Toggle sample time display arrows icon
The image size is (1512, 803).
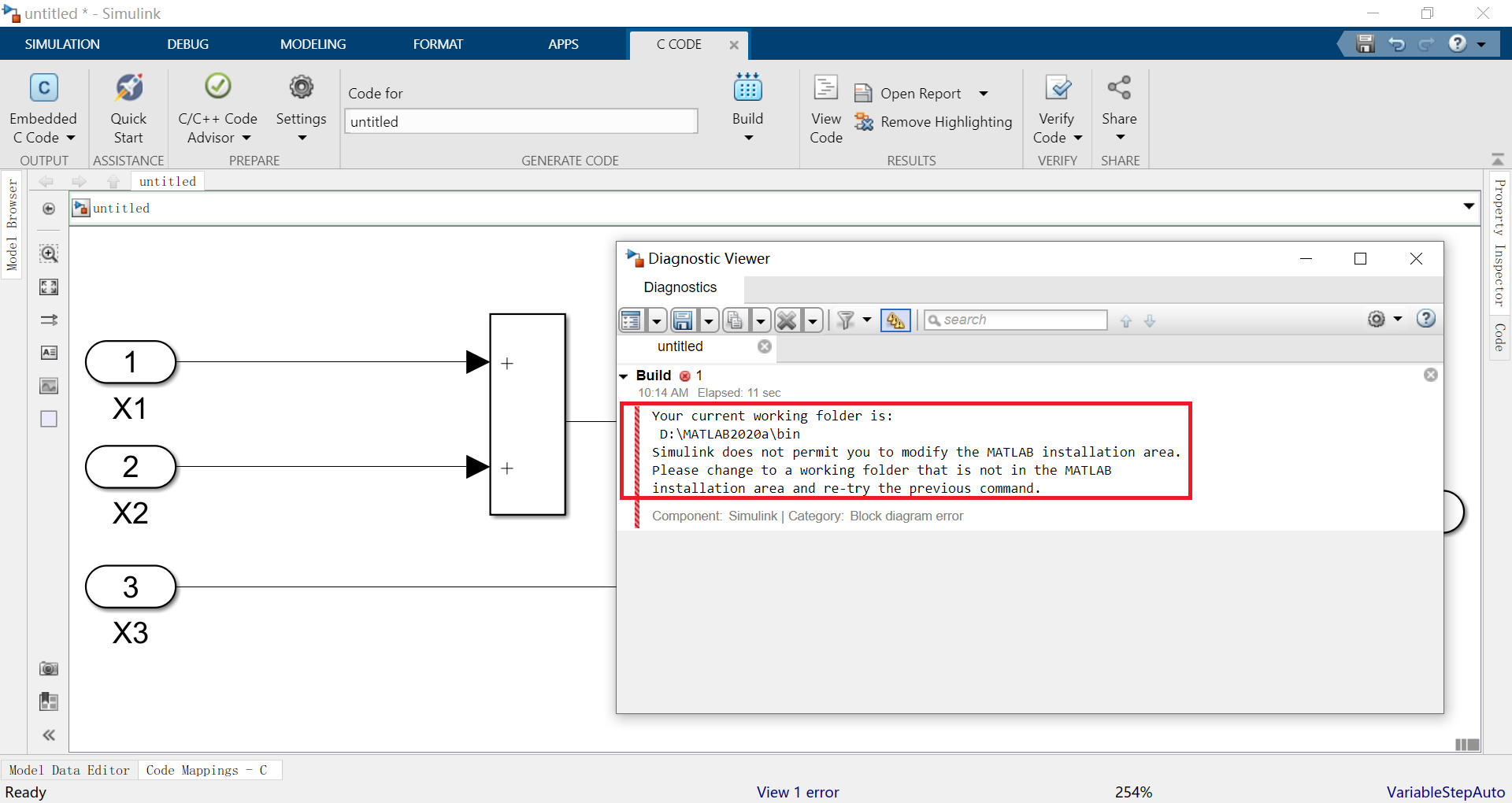coord(49,320)
